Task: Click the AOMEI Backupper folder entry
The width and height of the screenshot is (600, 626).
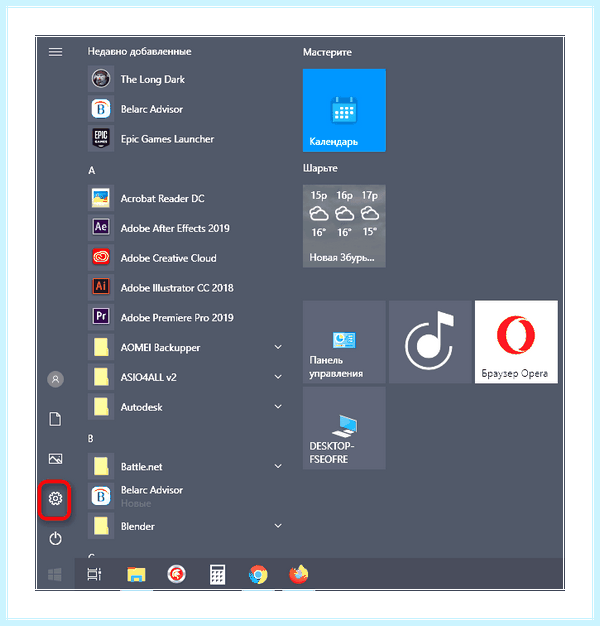Action: click(186, 347)
